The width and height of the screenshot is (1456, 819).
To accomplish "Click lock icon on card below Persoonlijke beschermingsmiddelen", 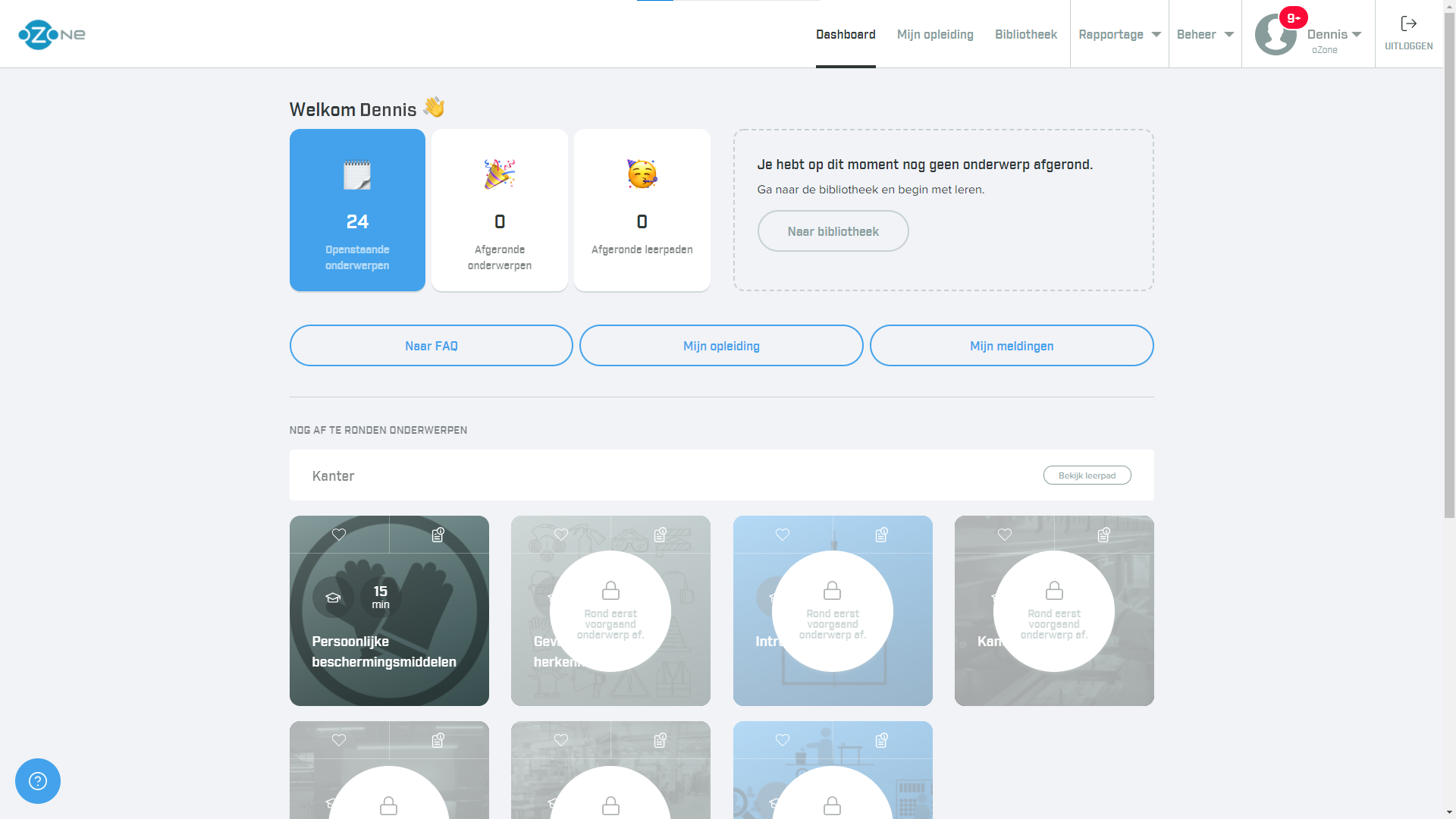I will [388, 805].
